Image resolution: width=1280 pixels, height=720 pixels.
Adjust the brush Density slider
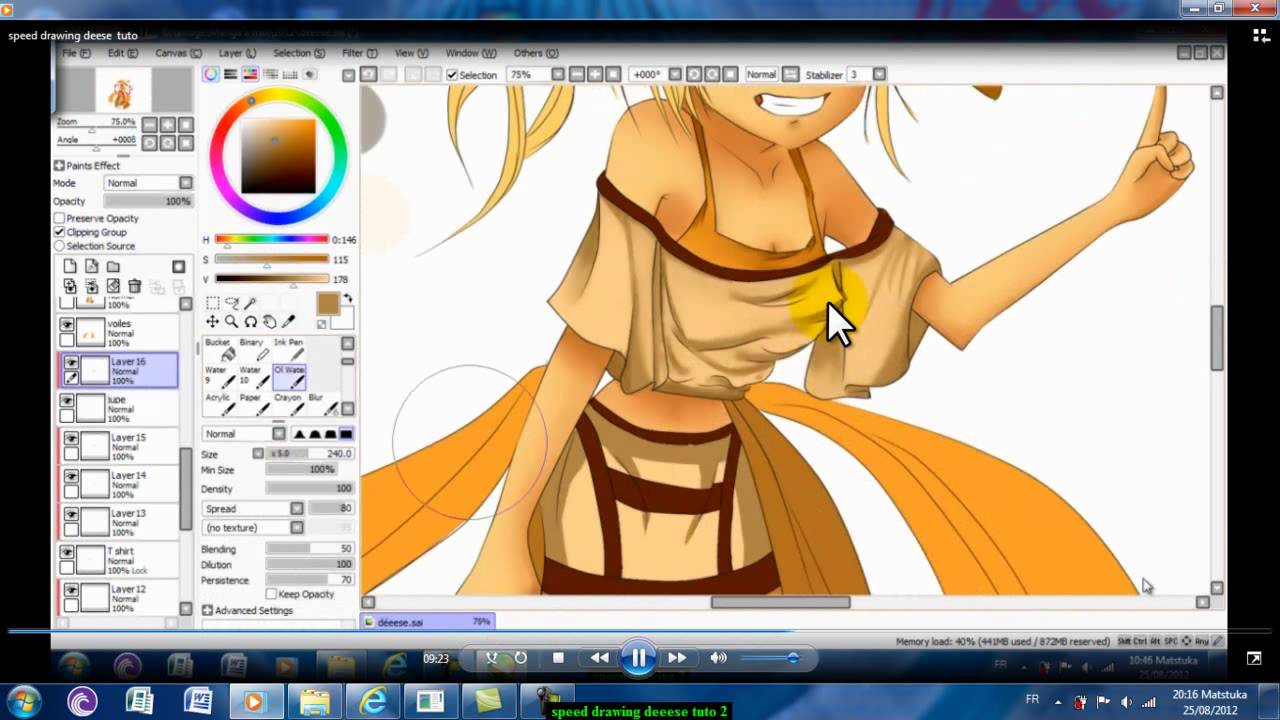tap(309, 489)
